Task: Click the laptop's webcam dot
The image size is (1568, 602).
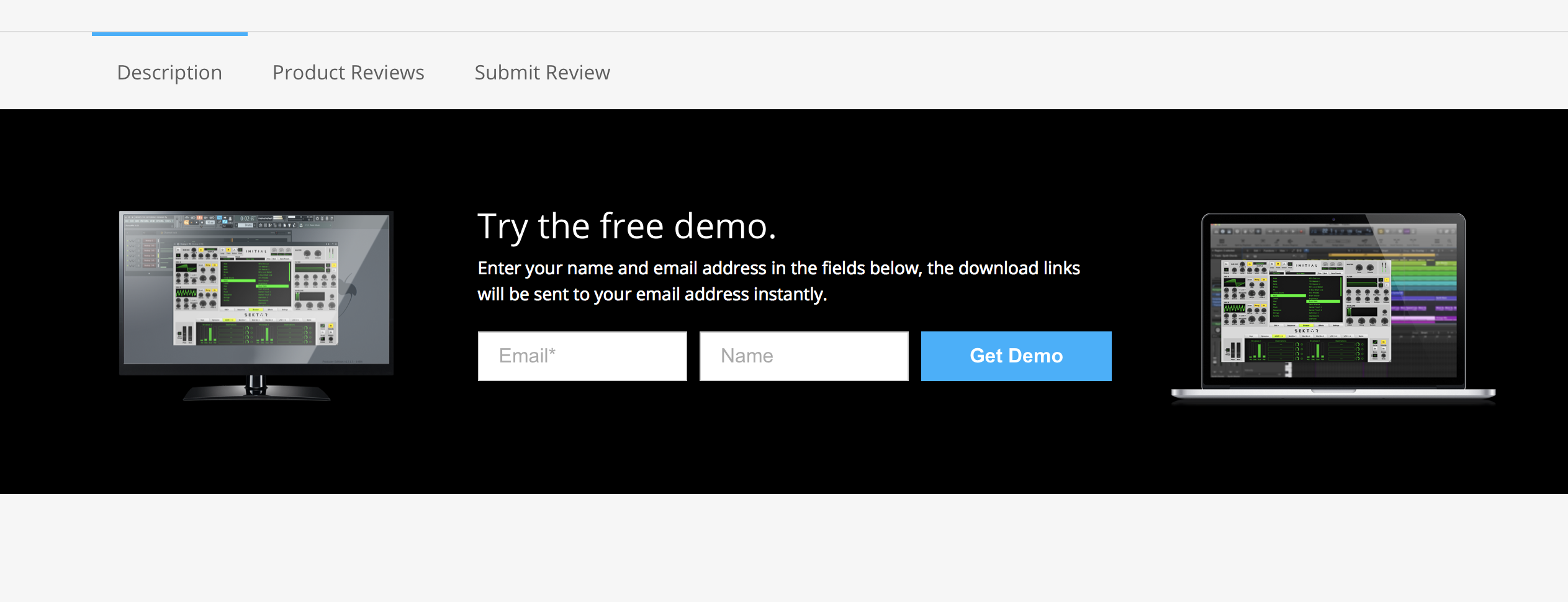Action: (1333, 219)
